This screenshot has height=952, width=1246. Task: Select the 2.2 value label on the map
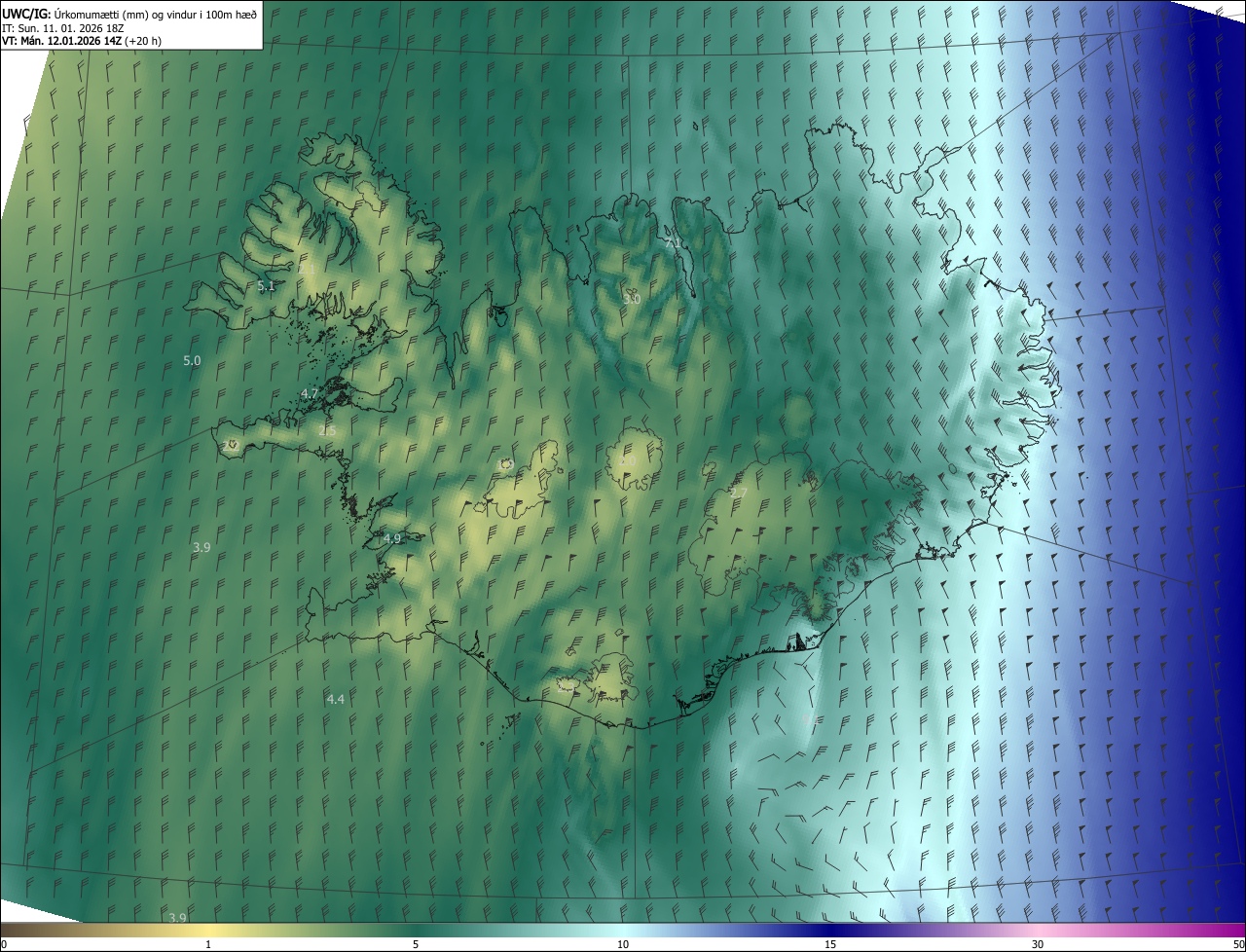pyautogui.click(x=231, y=445)
